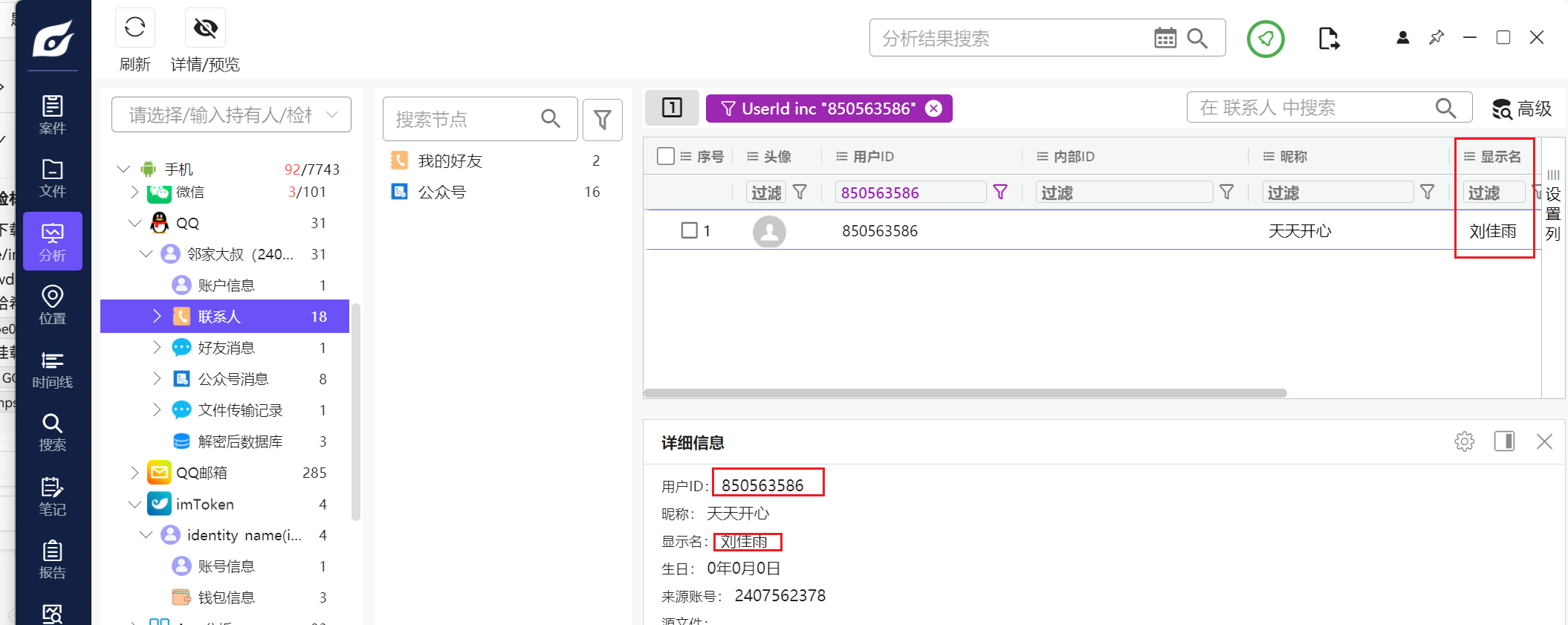Image resolution: width=1568 pixels, height=625 pixels.
Task: Open the green location pin icon
Action: coord(1266,39)
